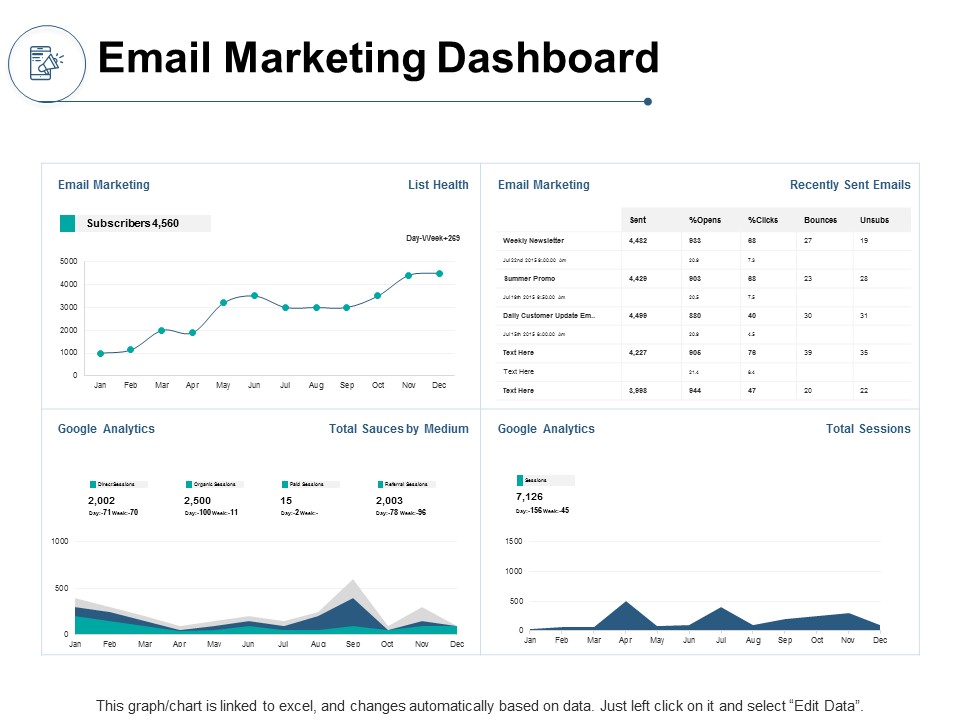Click the %Opens value "944"
This screenshot has width=960, height=720.
695,391
